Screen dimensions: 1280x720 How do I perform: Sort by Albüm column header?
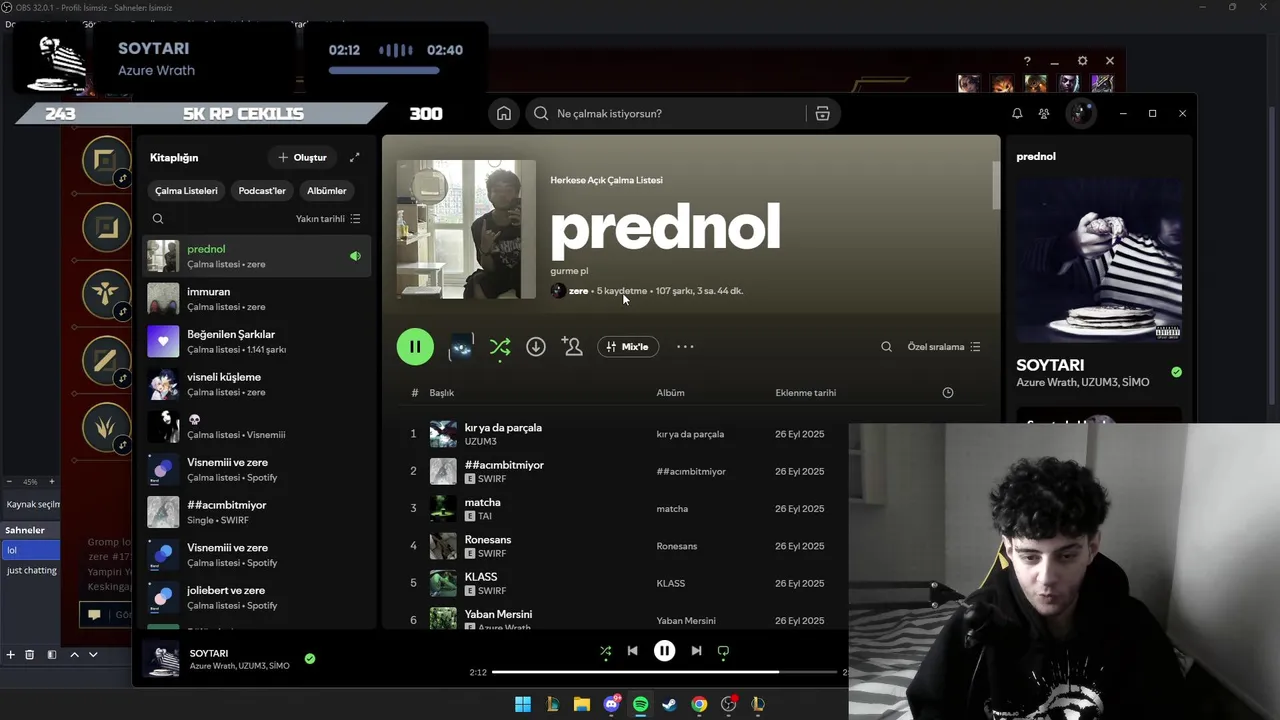pos(670,393)
